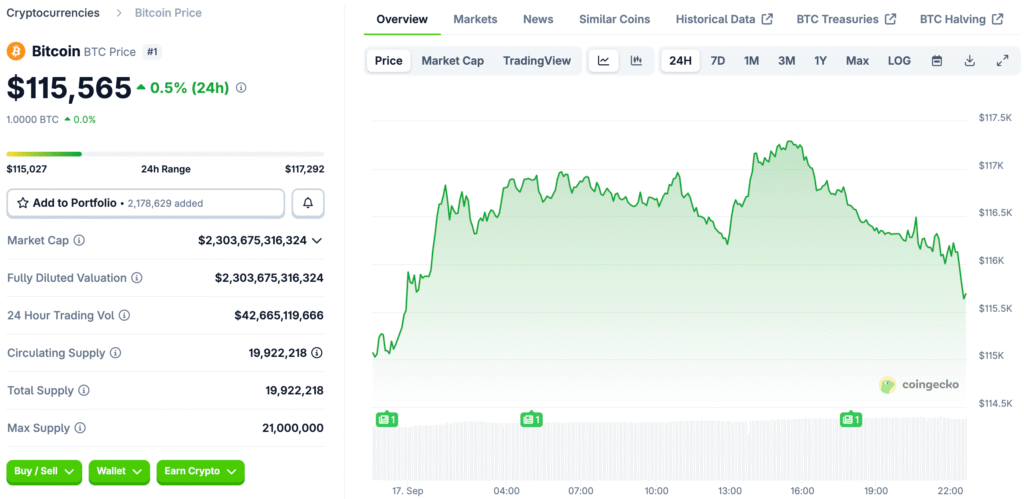
Task: Open the Overview tab
Action: [402, 19]
